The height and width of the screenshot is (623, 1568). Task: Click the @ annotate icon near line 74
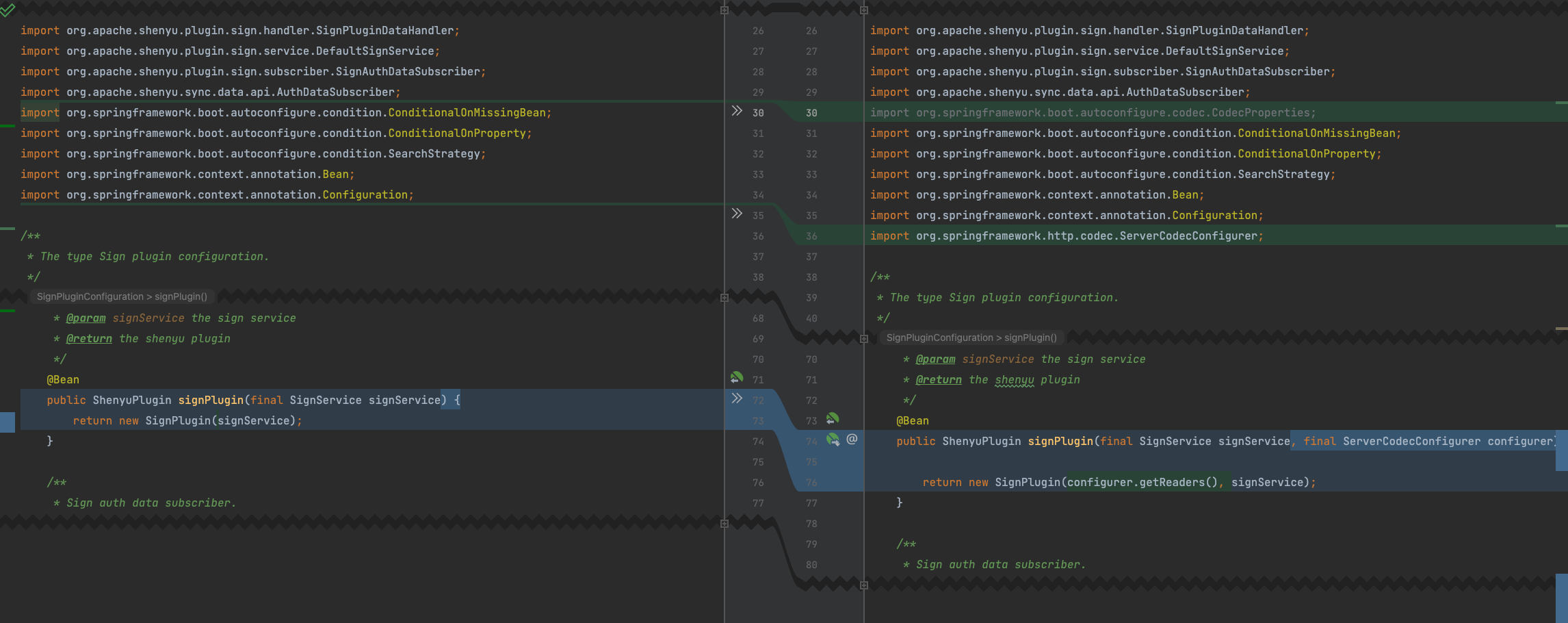click(850, 441)
